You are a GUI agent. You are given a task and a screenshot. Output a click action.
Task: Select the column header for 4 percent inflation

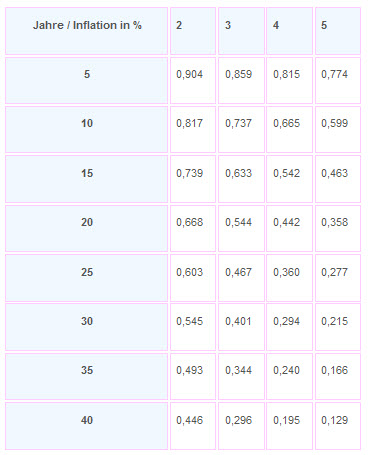(x=289, y=31)
